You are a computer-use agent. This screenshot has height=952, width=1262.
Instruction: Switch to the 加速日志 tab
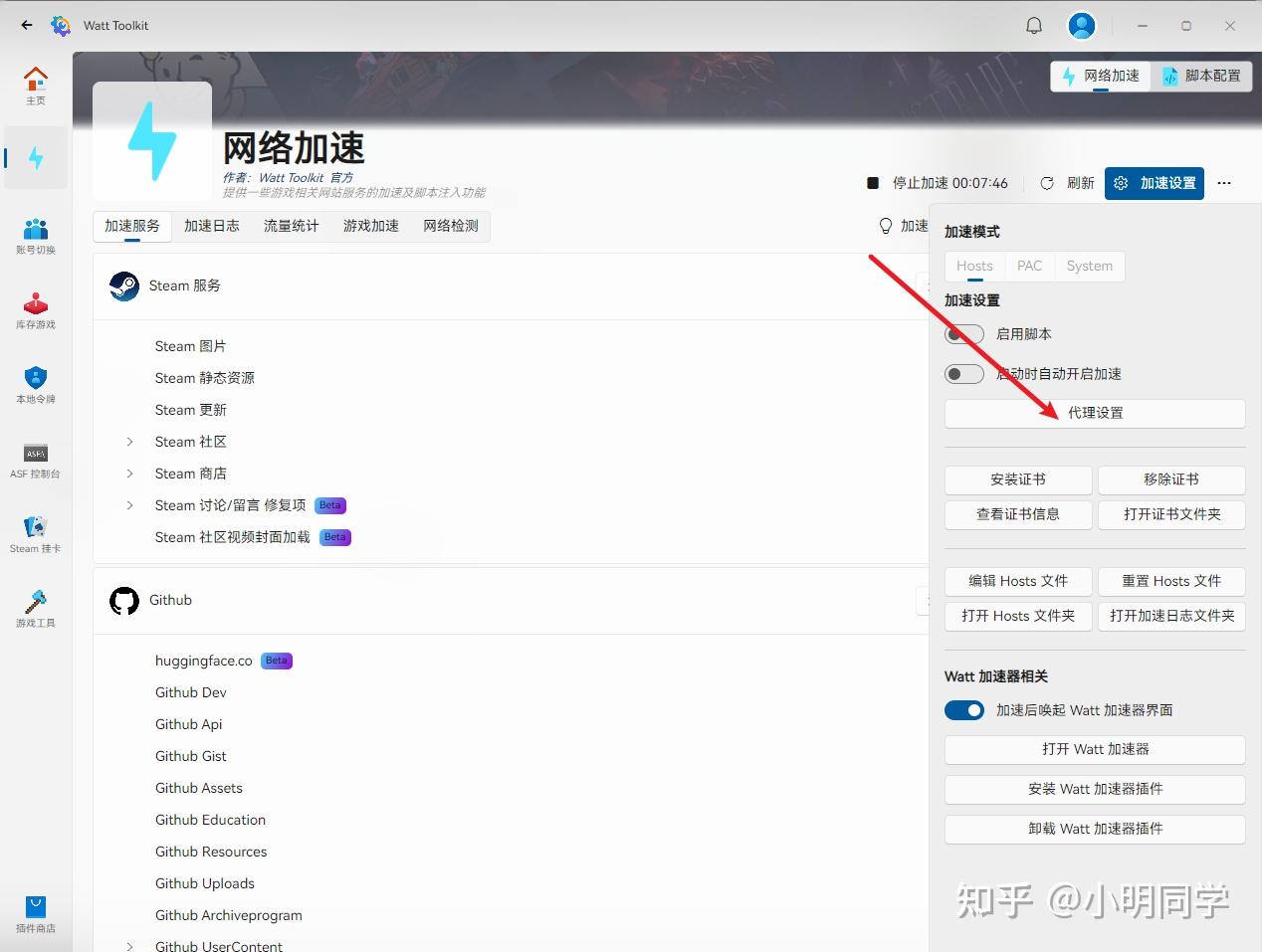point(211,226)
